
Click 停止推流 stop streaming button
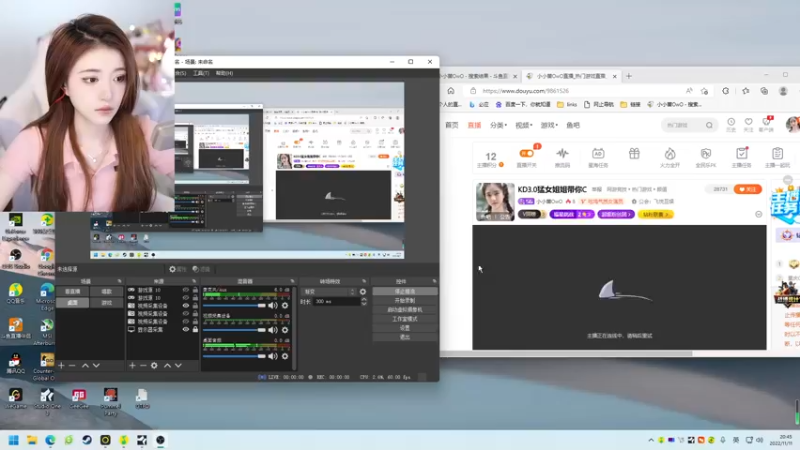pos(405,291)
